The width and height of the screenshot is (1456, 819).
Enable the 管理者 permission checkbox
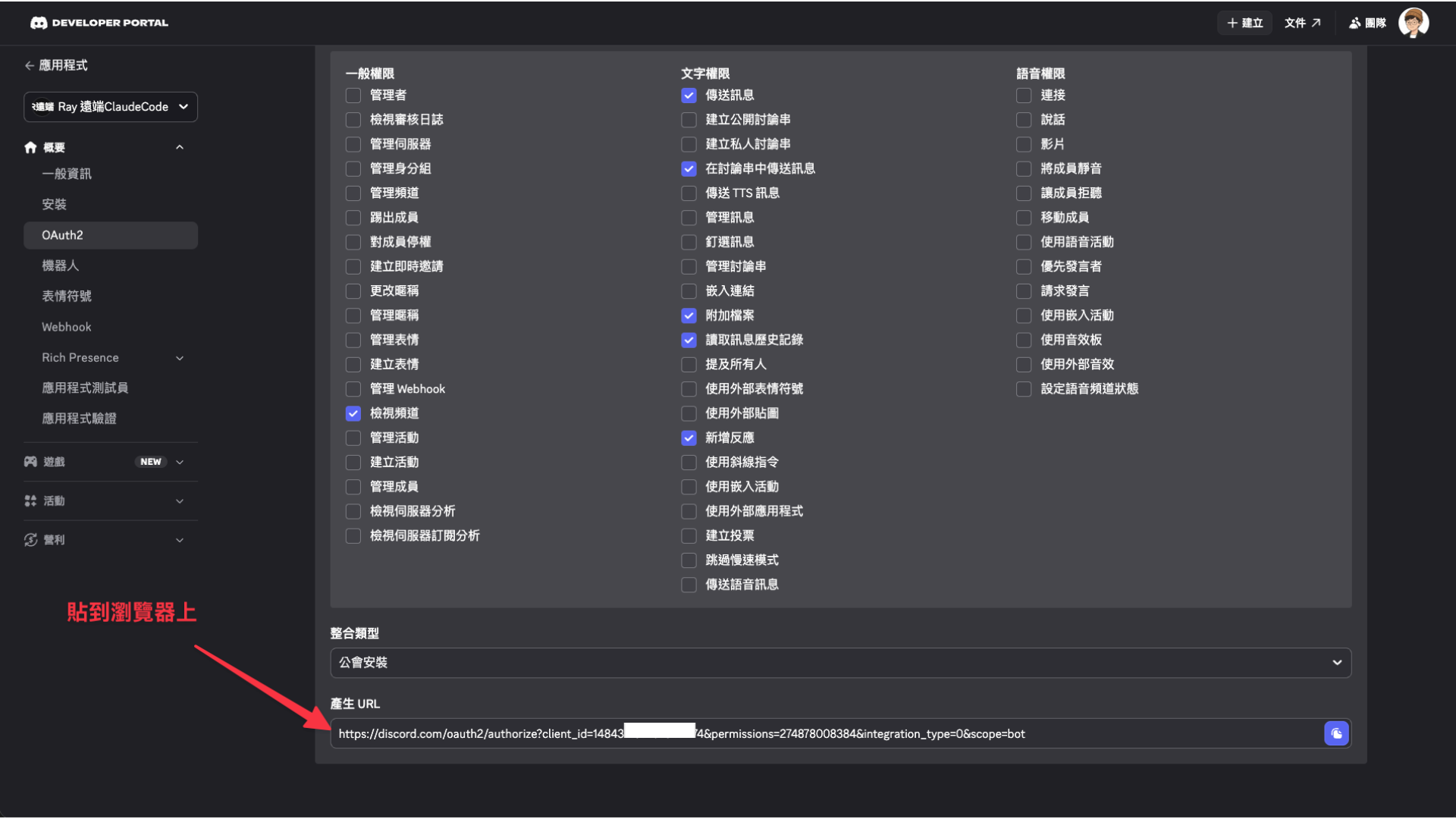click(x=353, y=95)
